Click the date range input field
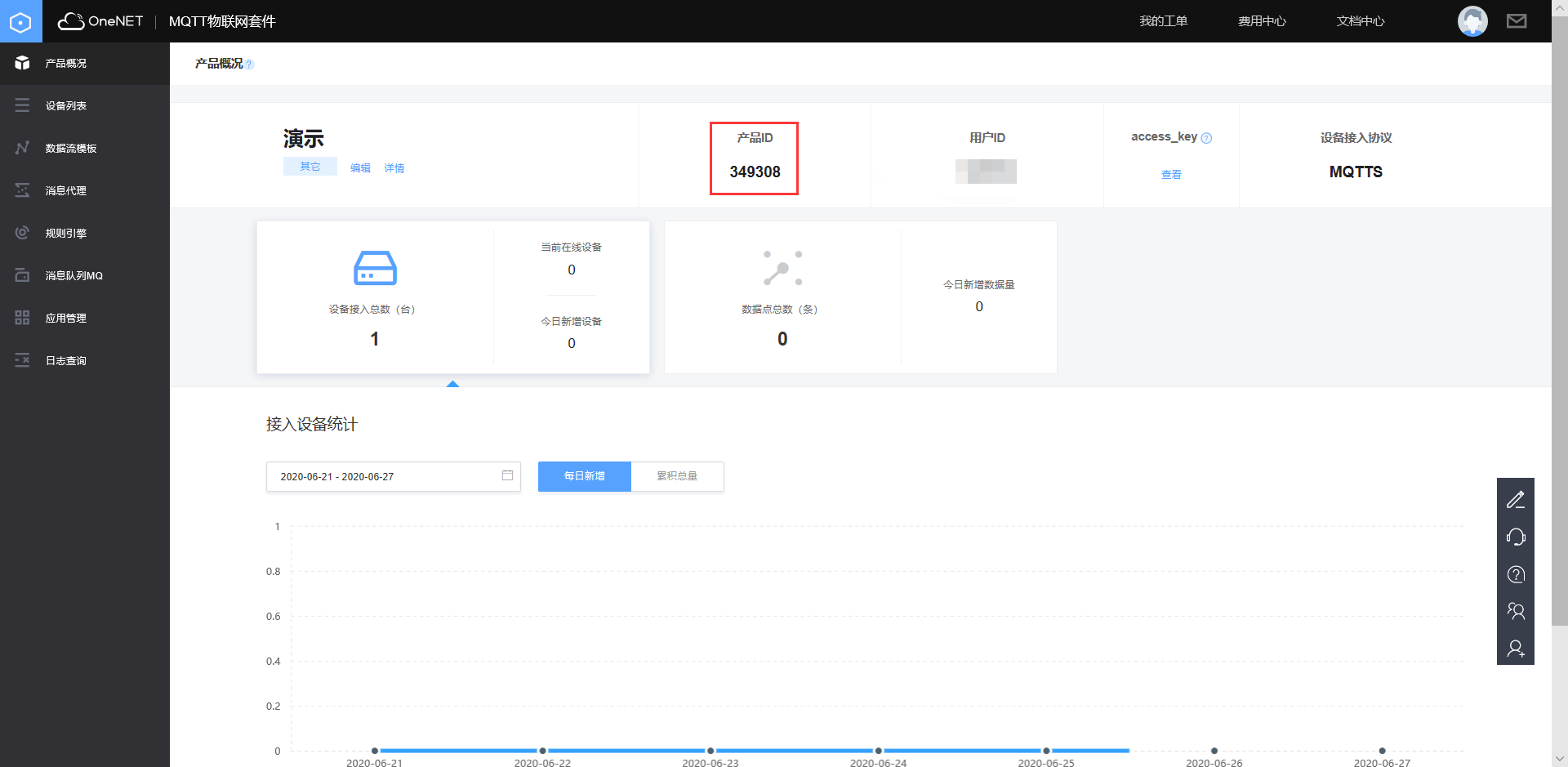This screenshot has height=767, width=1568. (x=394, y=476)
